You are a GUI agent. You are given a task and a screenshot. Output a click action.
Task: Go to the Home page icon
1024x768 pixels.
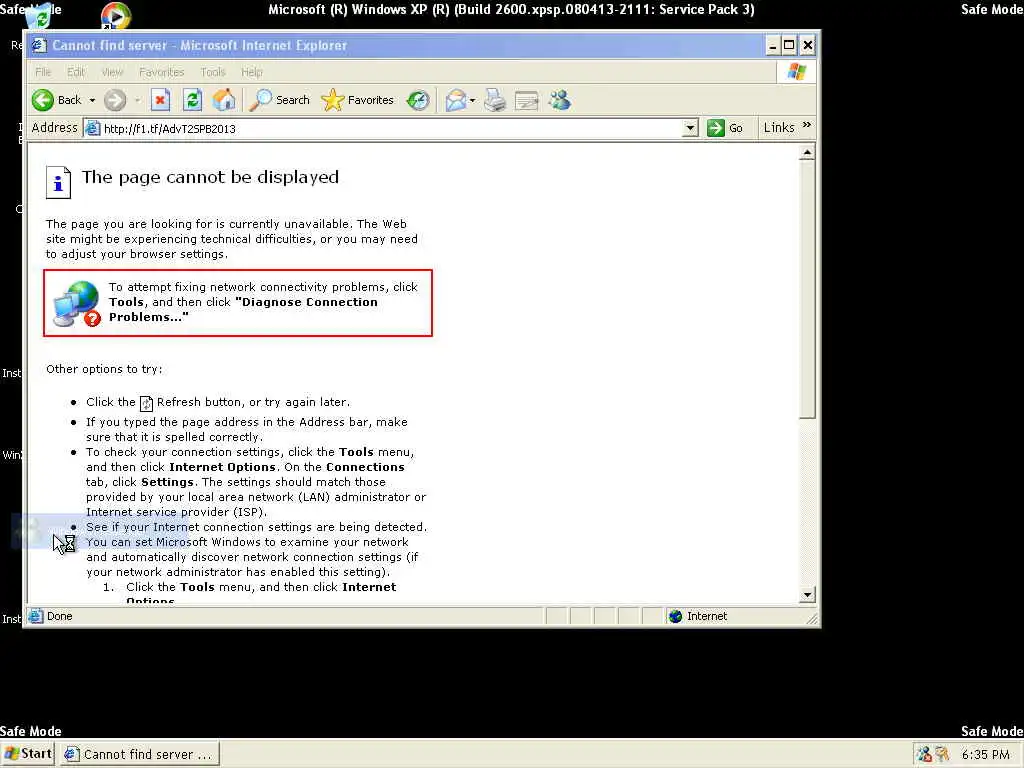(224, 100)
